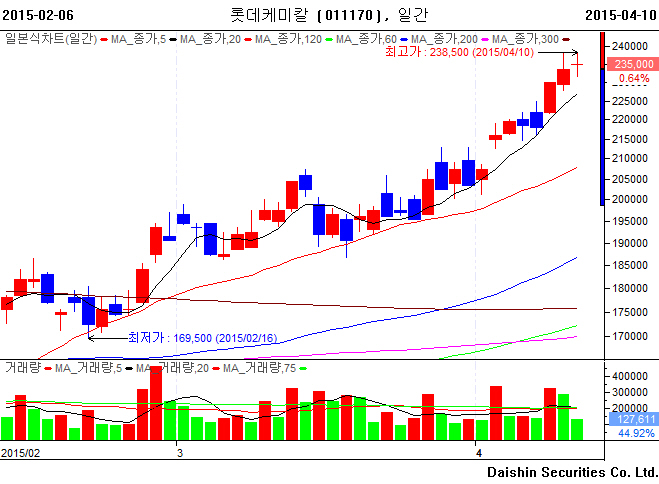Click the start date 2015-02-06

38,15
